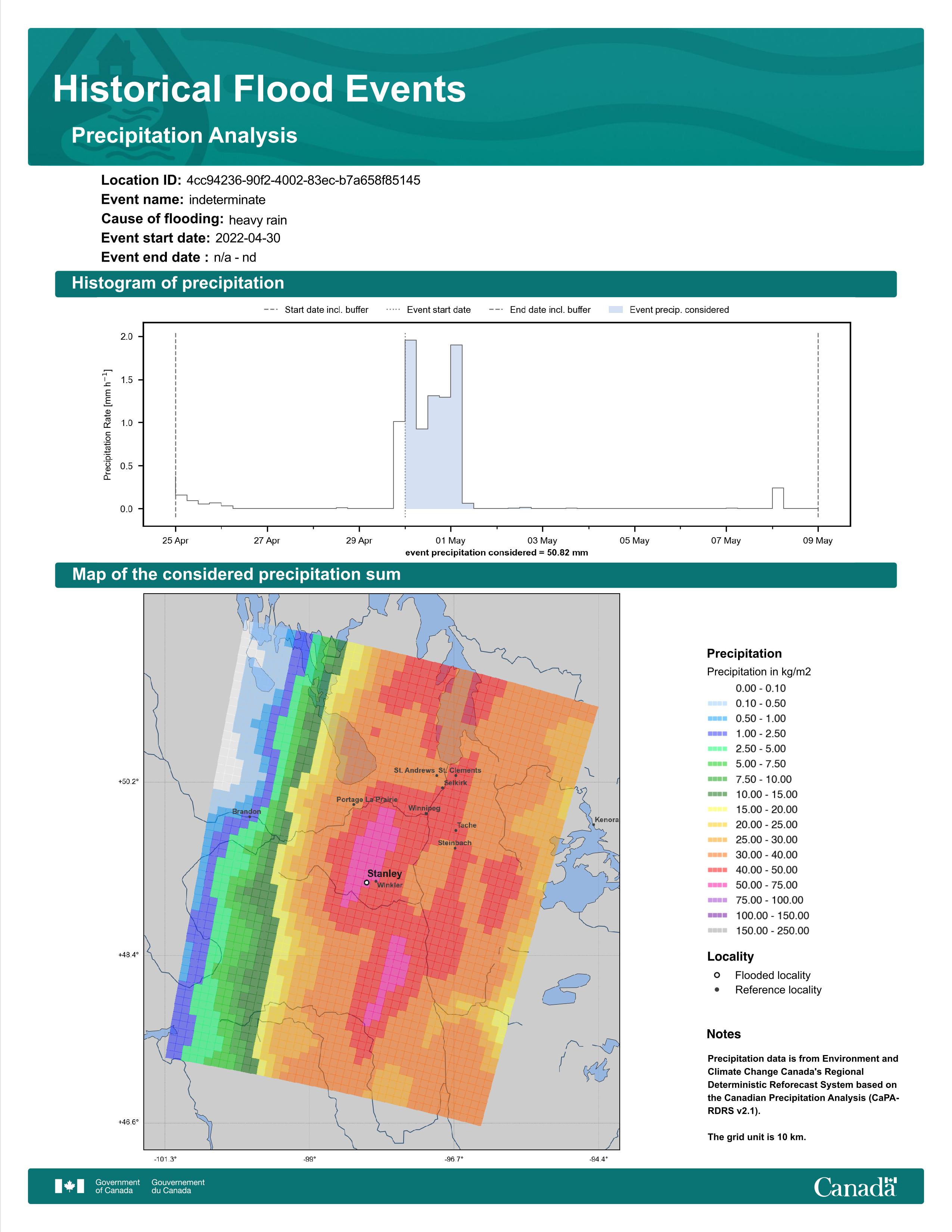
Task: Click the Event name value indeterminate
Action: tap(227, 200)
